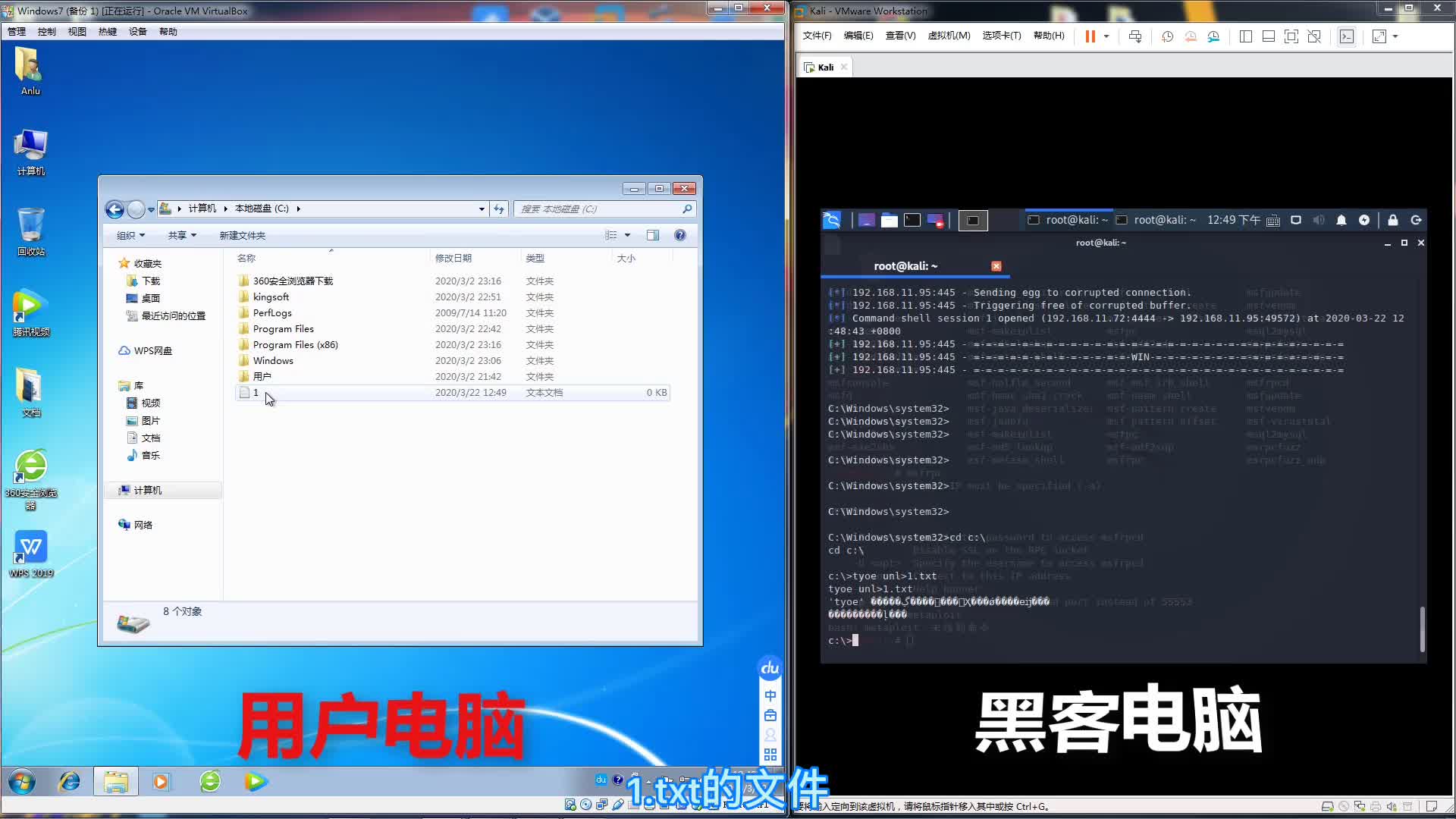Click the Explorer help question mark icon
This screenshot has width=1456, height=819.
pos(680,235)
